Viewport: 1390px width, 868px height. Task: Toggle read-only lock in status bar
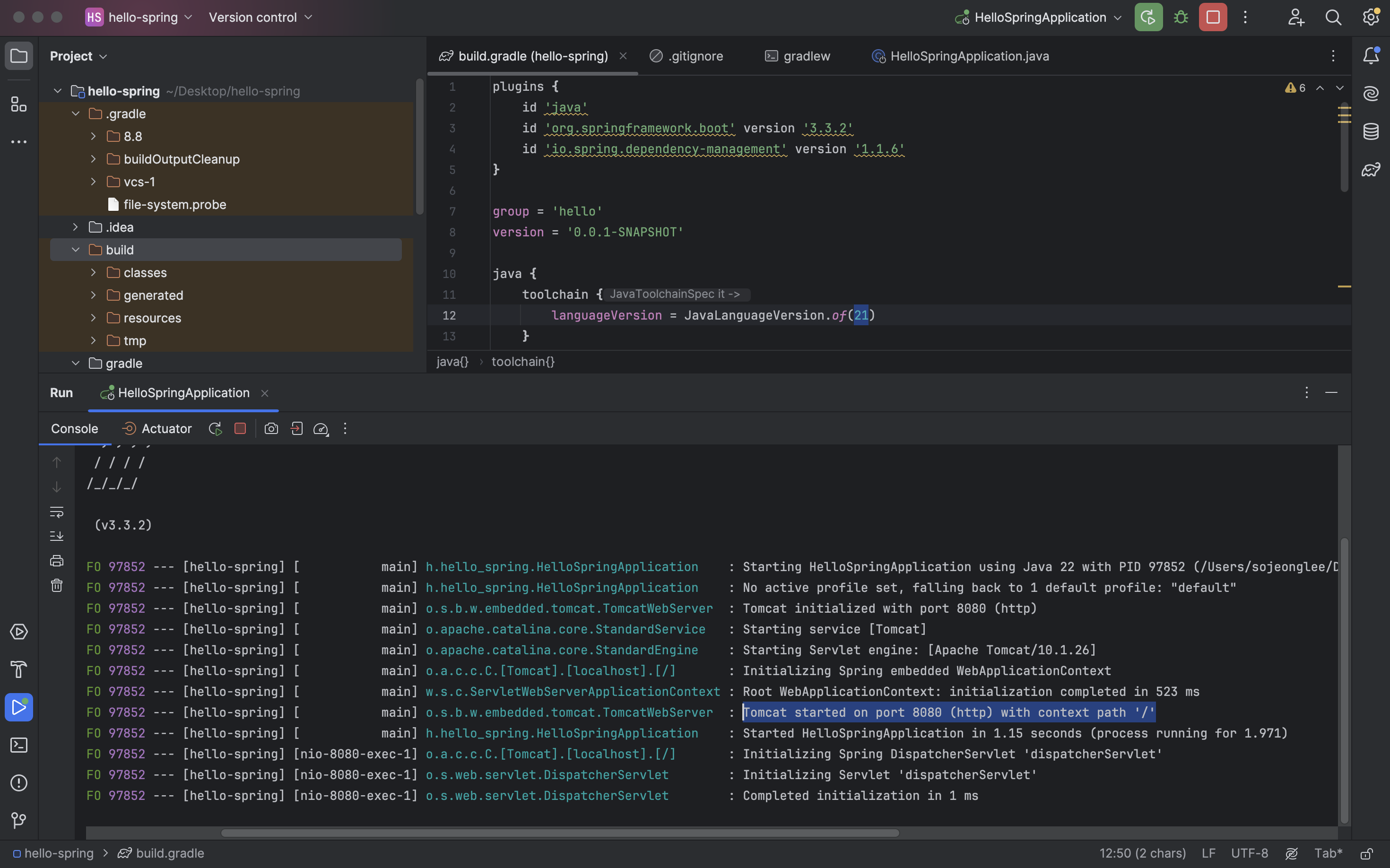click(1366, 854)
